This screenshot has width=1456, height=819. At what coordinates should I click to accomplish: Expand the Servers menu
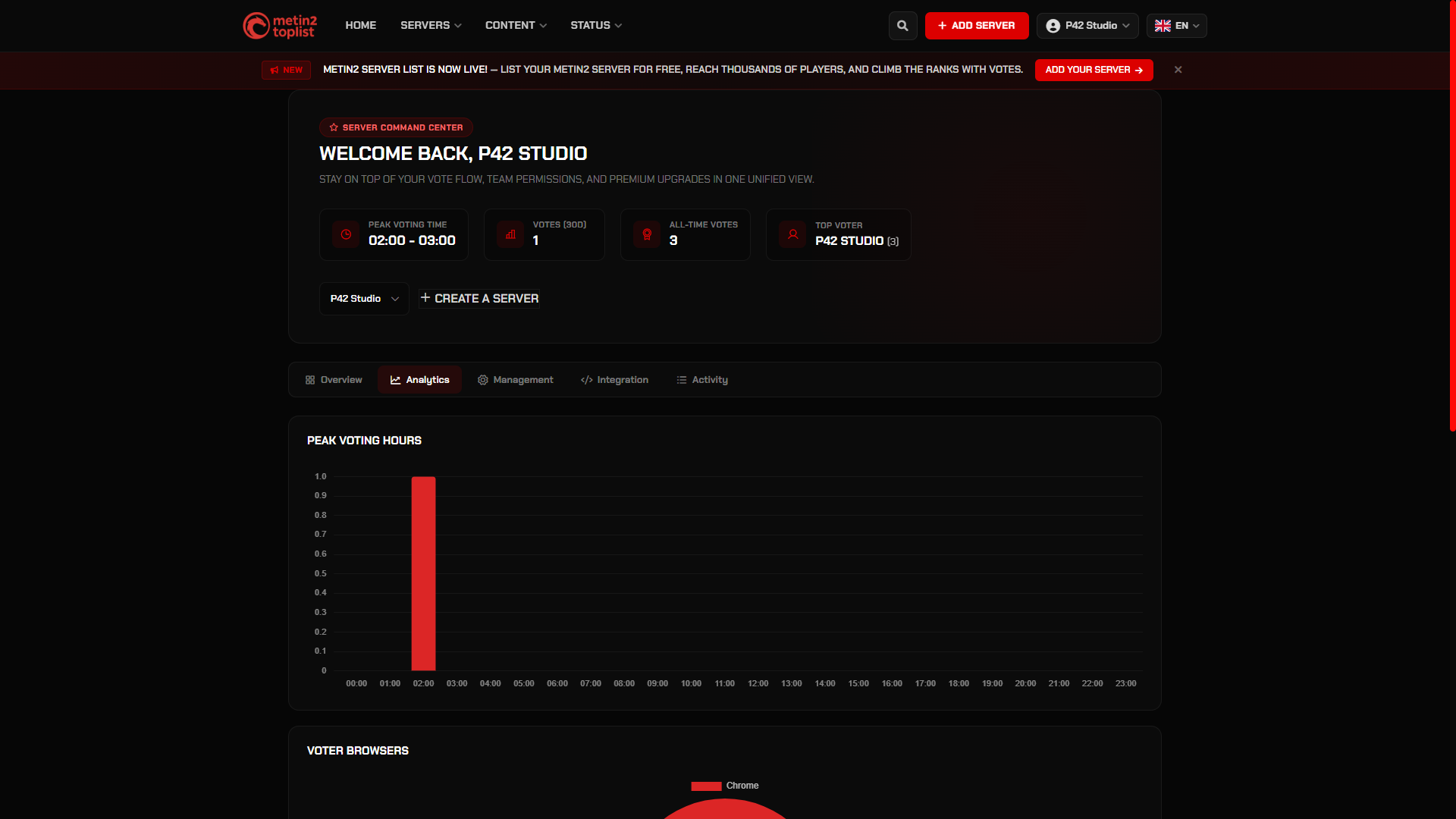[431, 26]
